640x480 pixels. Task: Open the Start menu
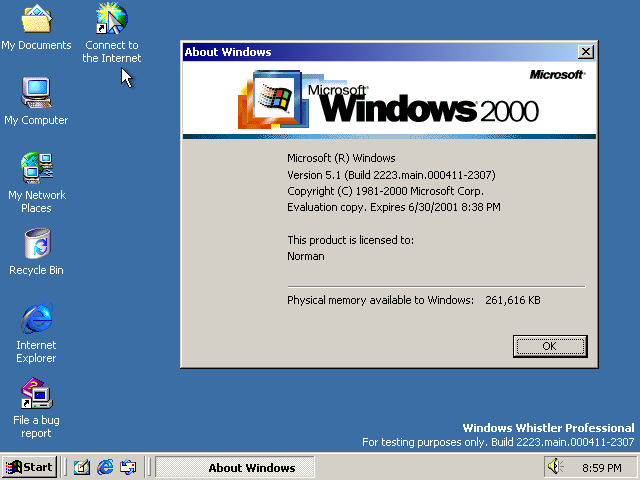[29, 467]
